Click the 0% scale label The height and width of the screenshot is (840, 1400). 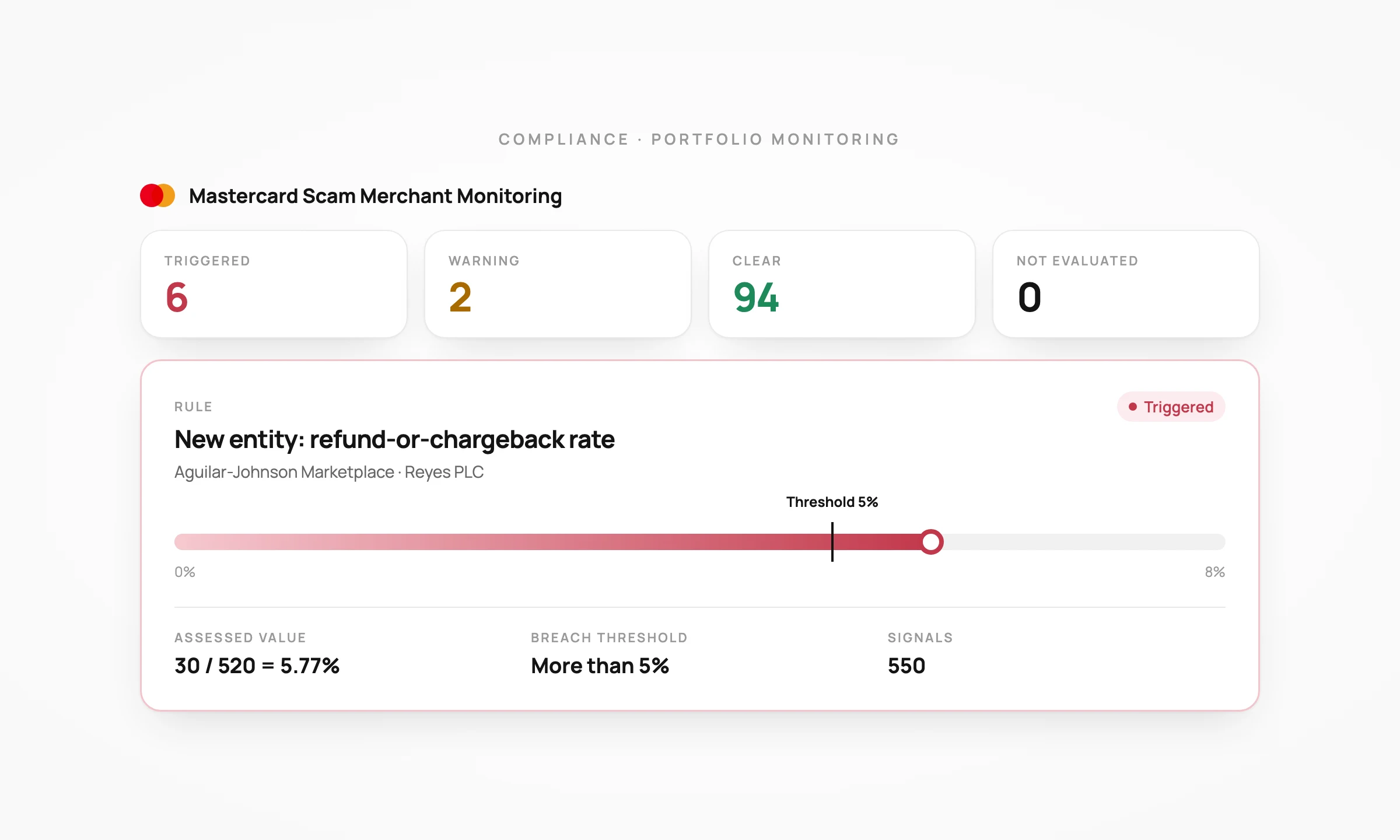pos(185,572)
